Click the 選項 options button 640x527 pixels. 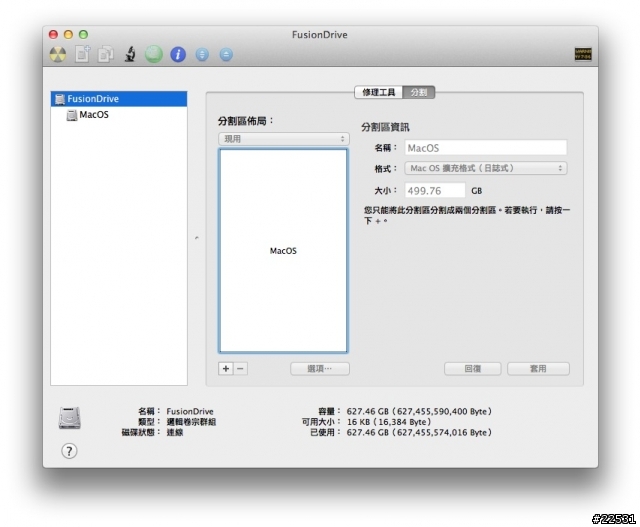coord(320,369)
